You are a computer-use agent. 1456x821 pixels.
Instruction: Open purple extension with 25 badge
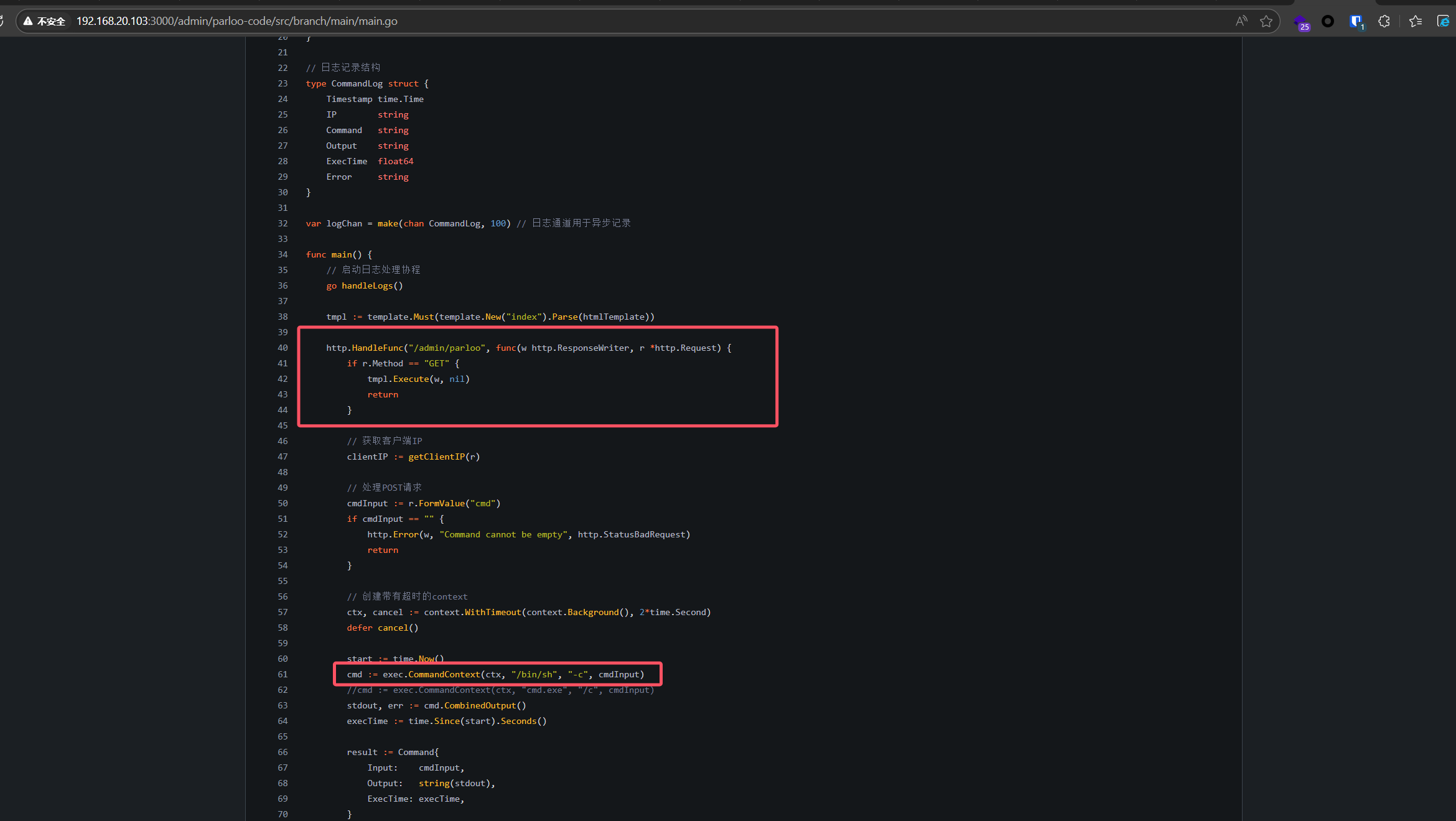pos(1300,22)
